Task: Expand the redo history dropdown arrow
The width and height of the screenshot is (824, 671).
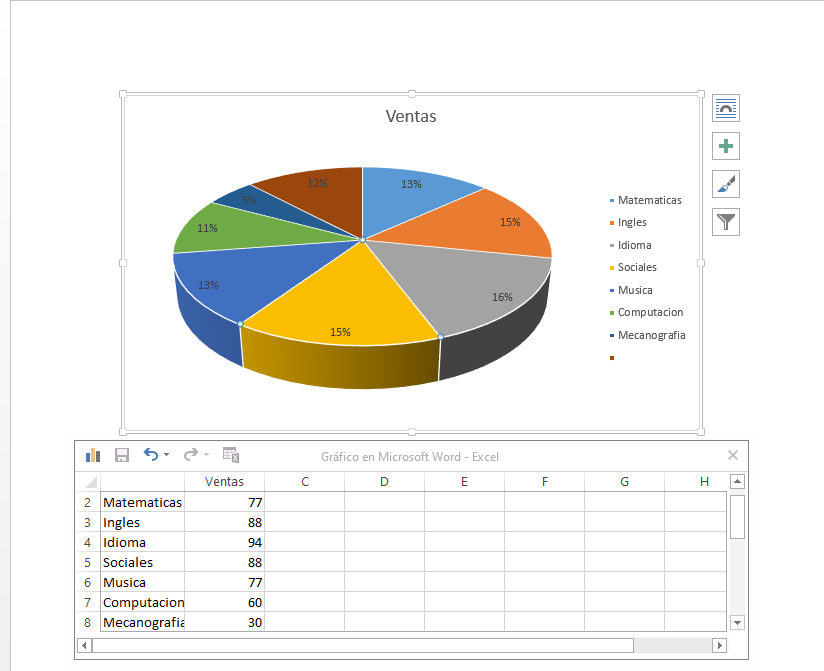Action: pyautogui.click(x=207, y=455)
